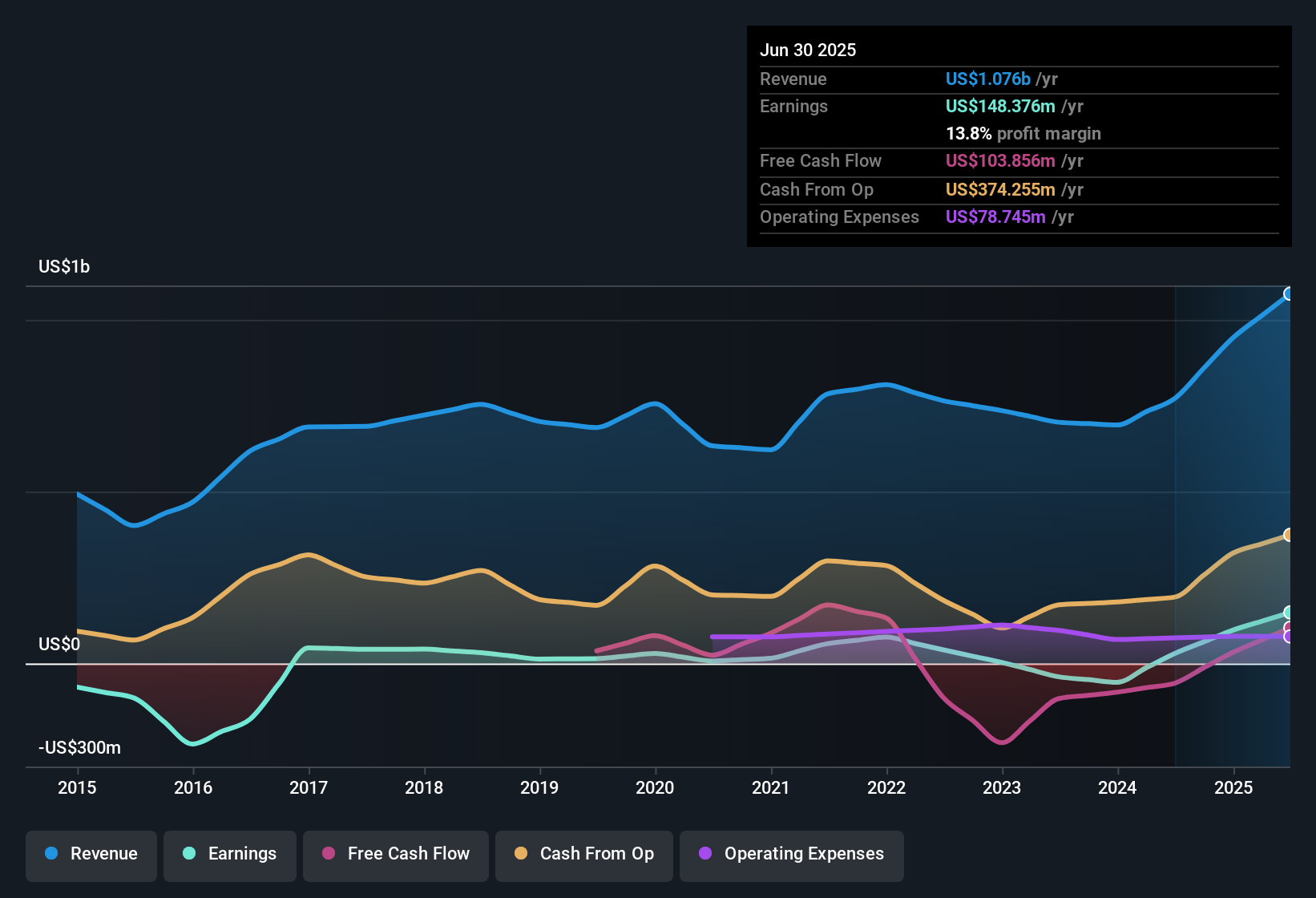Click the US$1.076b revenue value
Viewport: 1316px width, 898px height.
[987, 79]
